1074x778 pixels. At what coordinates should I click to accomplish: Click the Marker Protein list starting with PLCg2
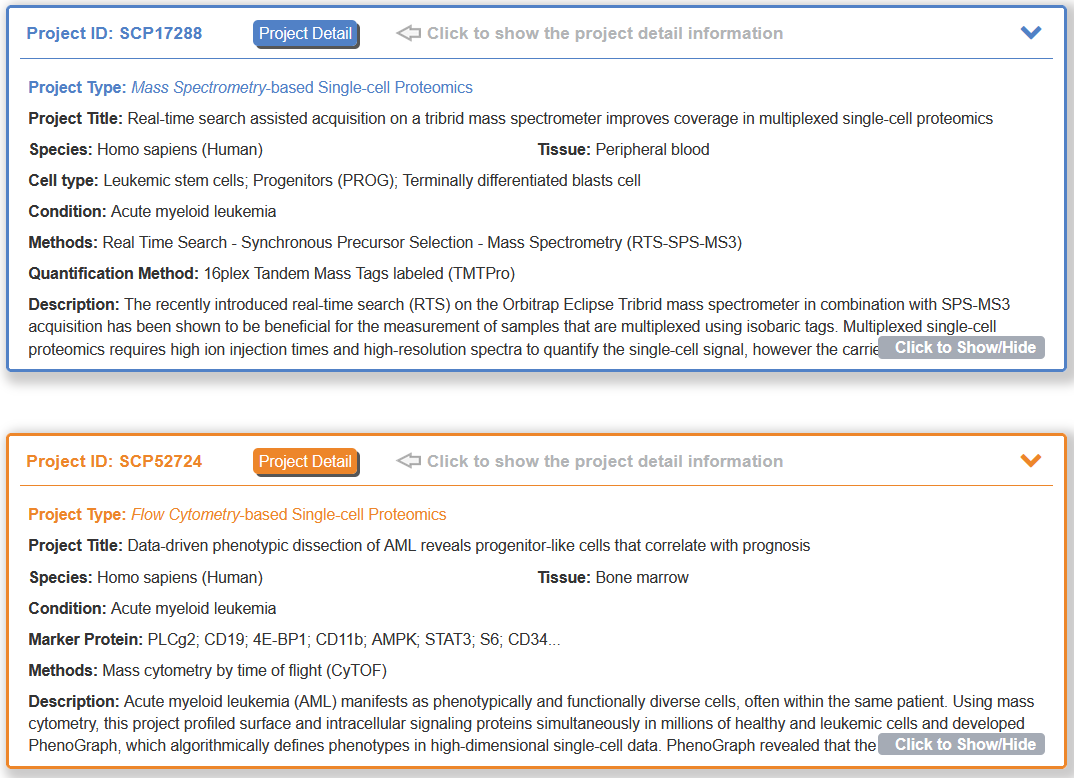[353, 640]
